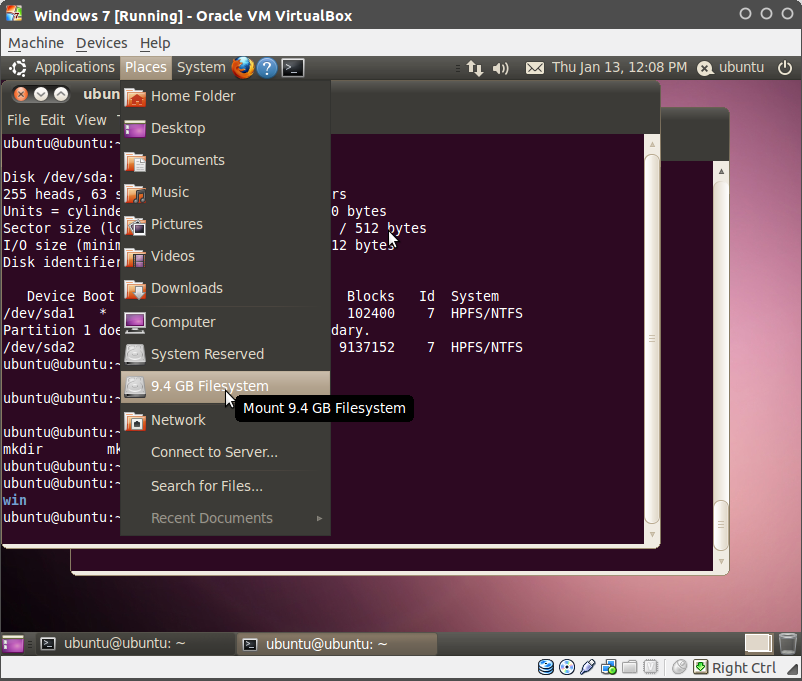Click the Ubuntu logo icon
802x681 pixels.
click(x=18, y=68)
